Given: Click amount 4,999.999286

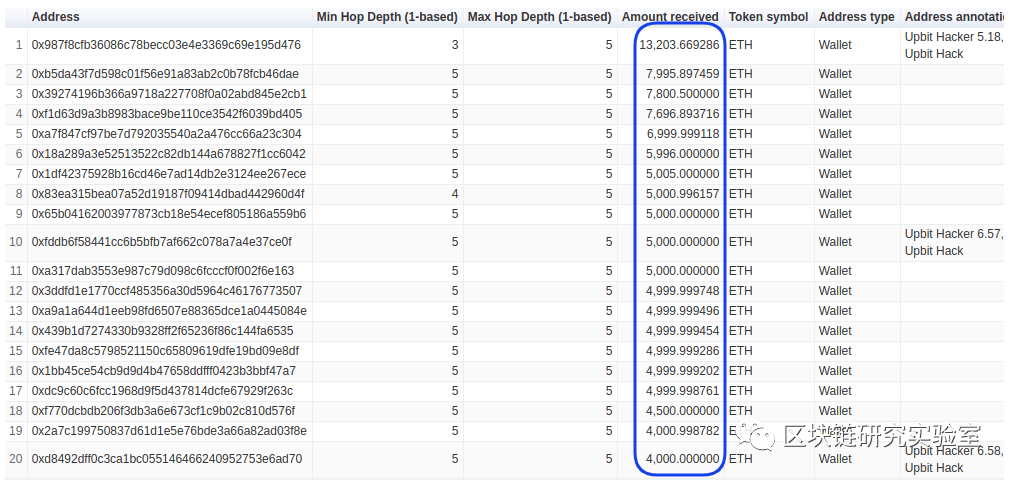Looking at the screenshot, I should click(682, 351).
